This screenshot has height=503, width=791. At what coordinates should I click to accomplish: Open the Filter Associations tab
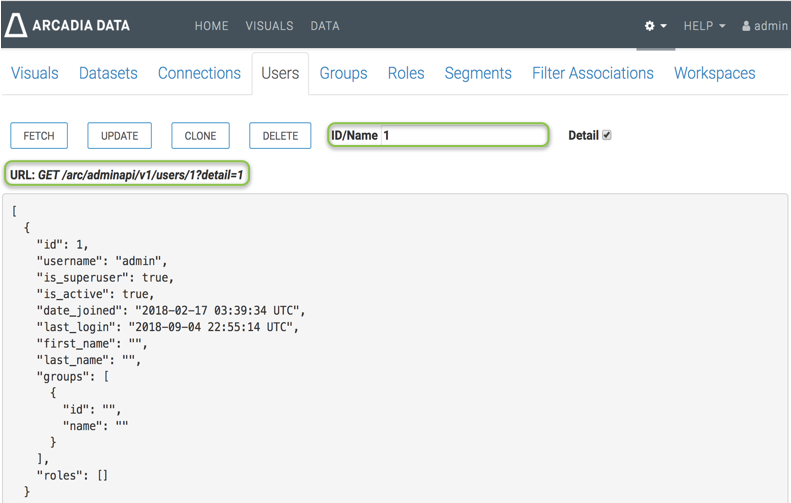(592, 73)
